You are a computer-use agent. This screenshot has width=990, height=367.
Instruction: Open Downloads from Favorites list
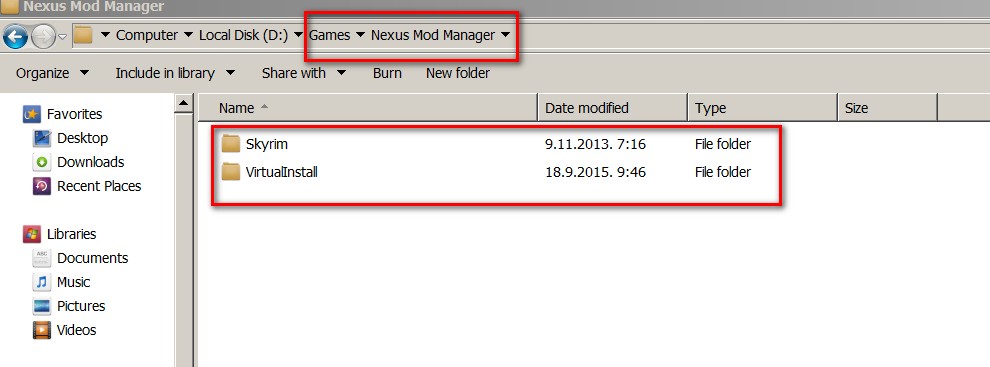[90, 162]
